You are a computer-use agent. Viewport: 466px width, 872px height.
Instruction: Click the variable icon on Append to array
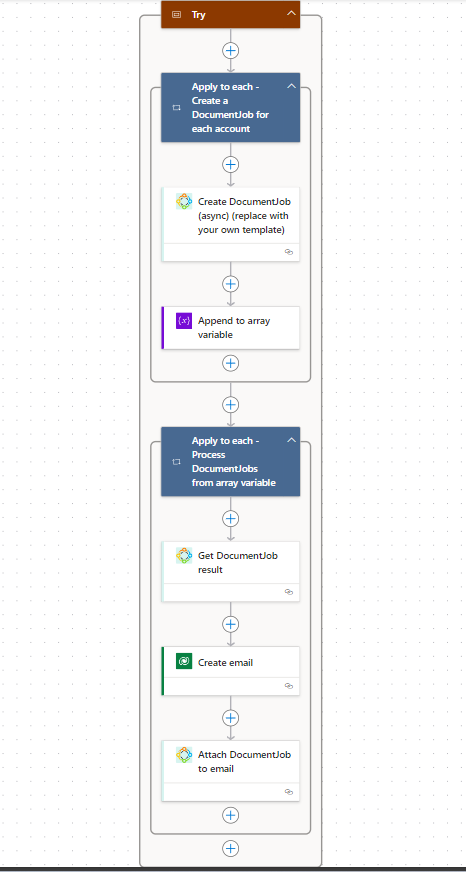click(184, 321)
